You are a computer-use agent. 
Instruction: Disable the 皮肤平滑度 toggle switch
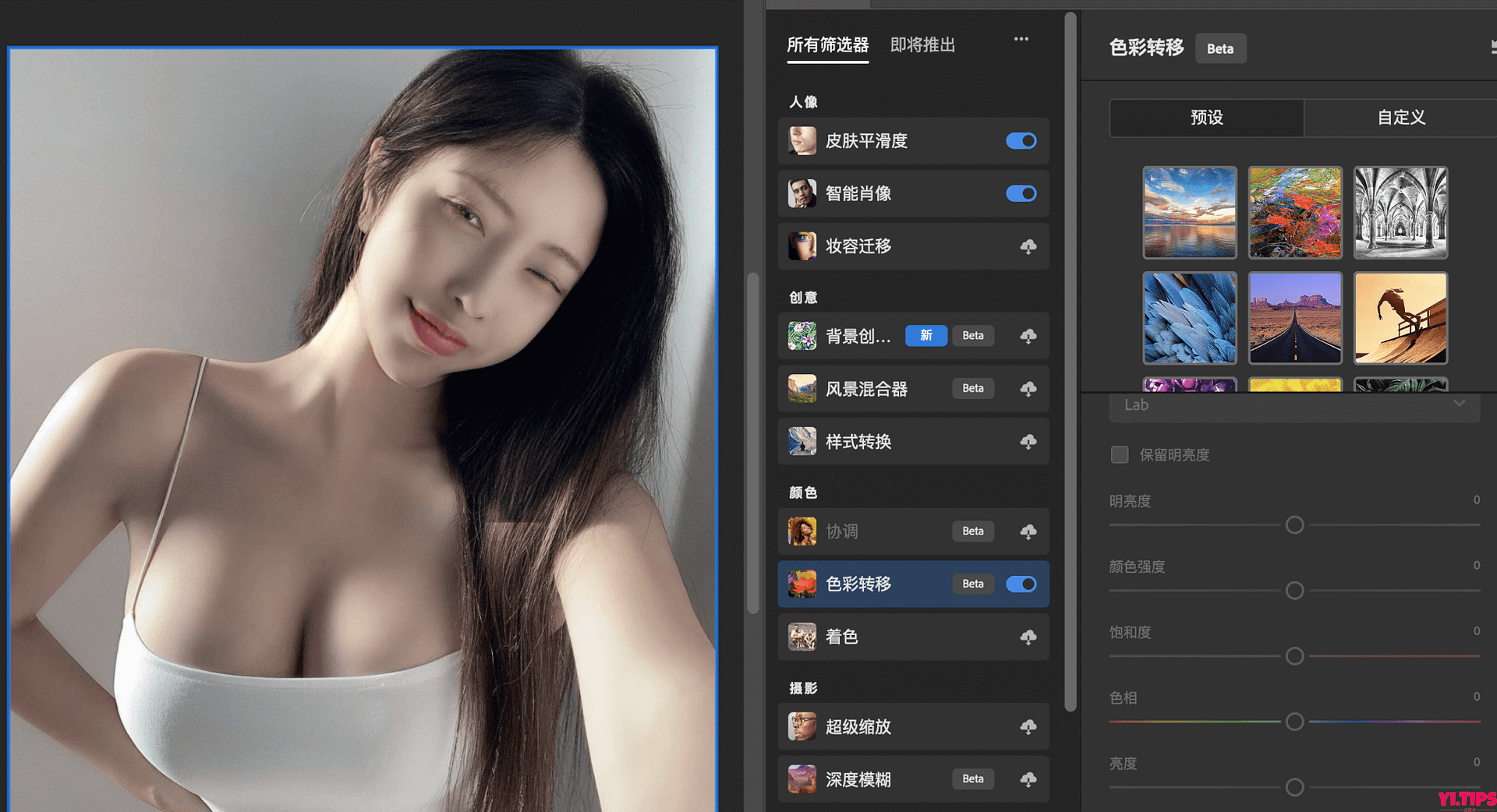click(x=1021, y=141)
